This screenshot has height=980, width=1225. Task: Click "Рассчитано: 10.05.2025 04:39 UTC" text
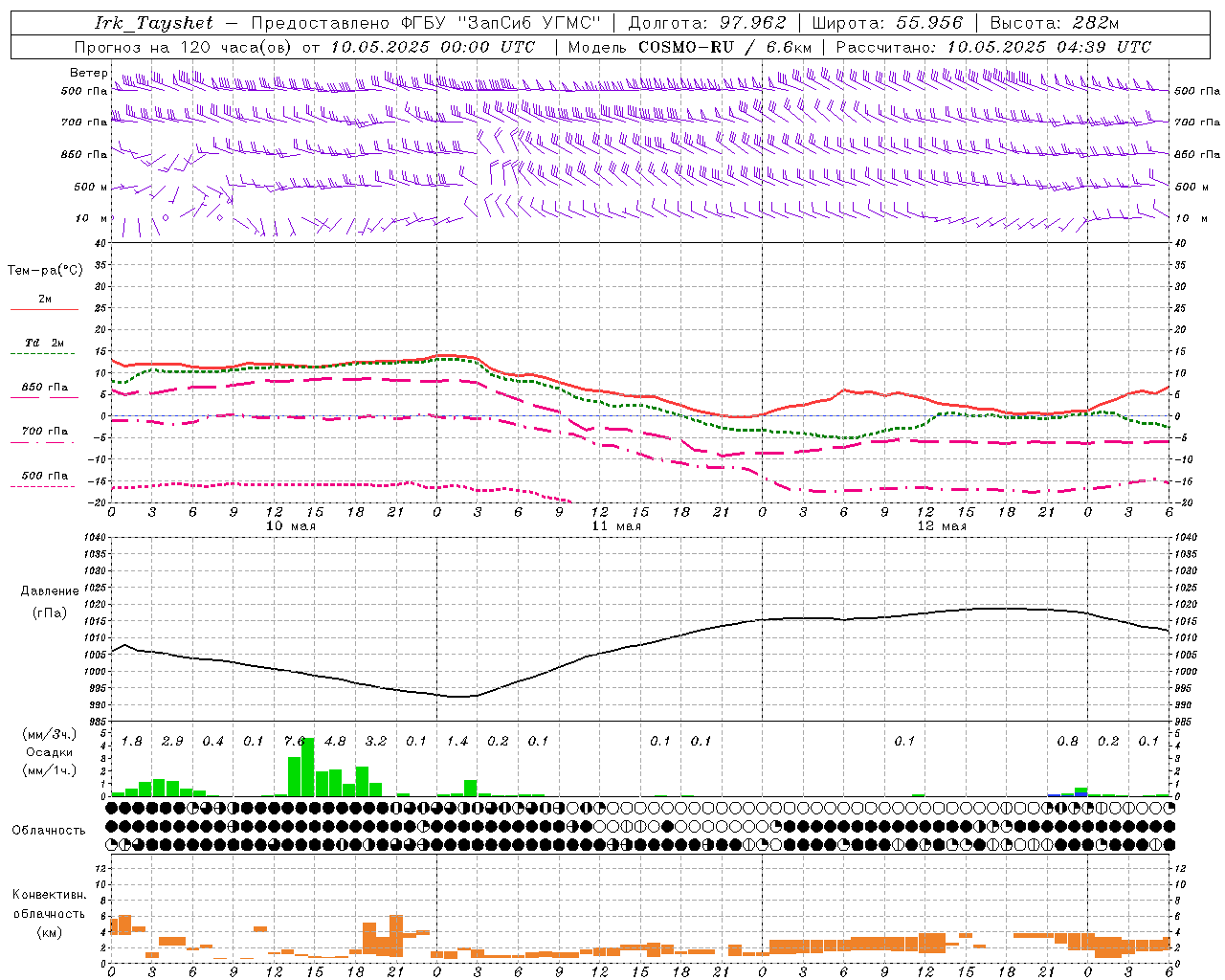click(x=993, y=47)
